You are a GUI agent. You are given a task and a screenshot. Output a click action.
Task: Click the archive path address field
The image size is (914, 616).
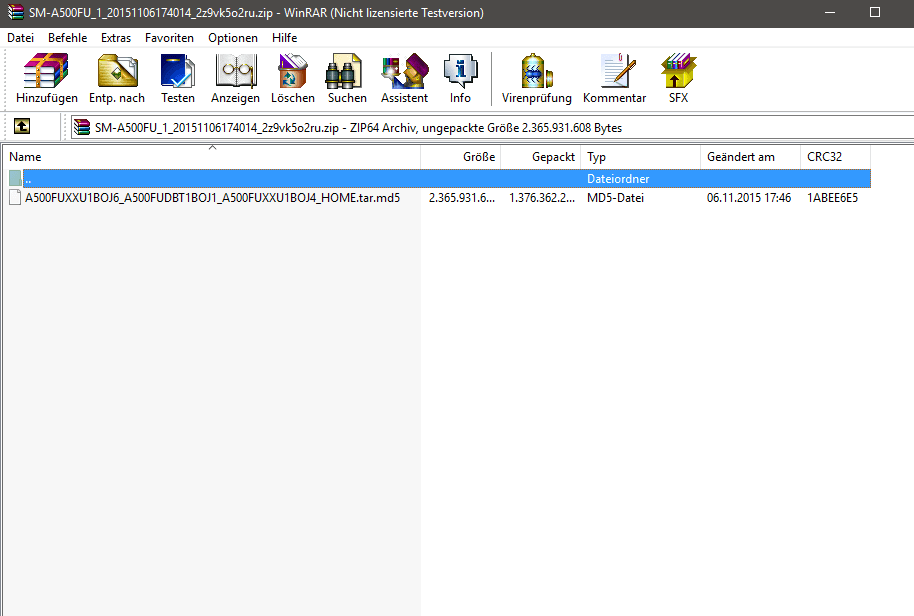pyautogui.click(x=492, y=127)
